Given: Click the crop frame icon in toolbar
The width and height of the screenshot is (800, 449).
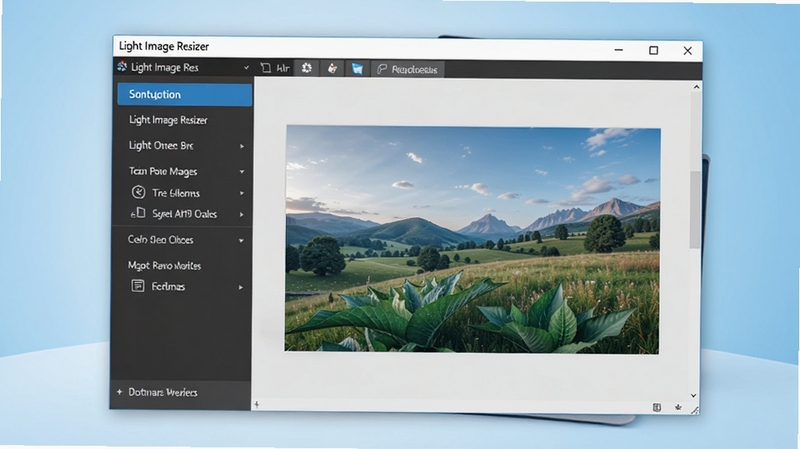Looking at the screenshot, I should click(266, 68).
